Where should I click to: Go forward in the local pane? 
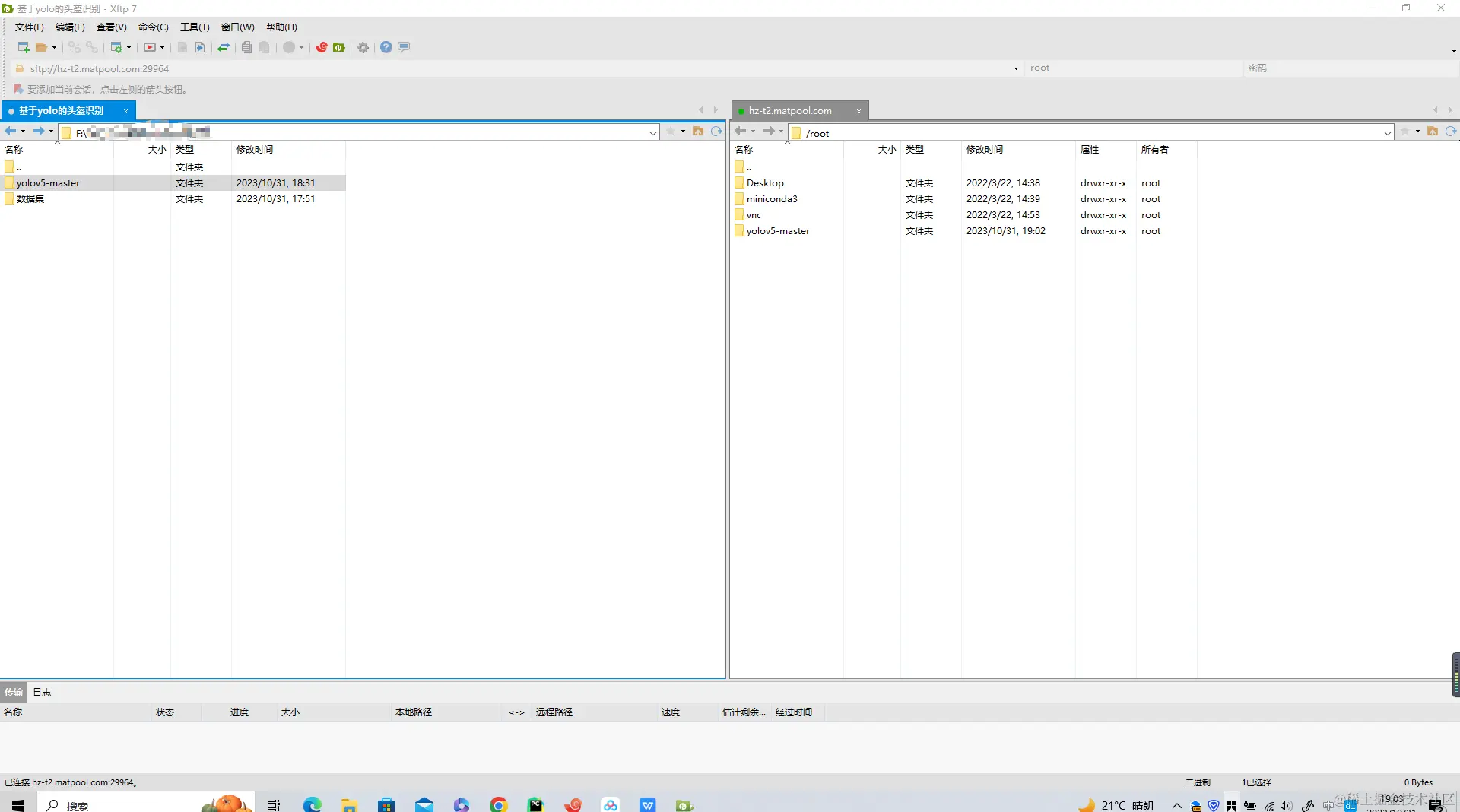(39, 132)
